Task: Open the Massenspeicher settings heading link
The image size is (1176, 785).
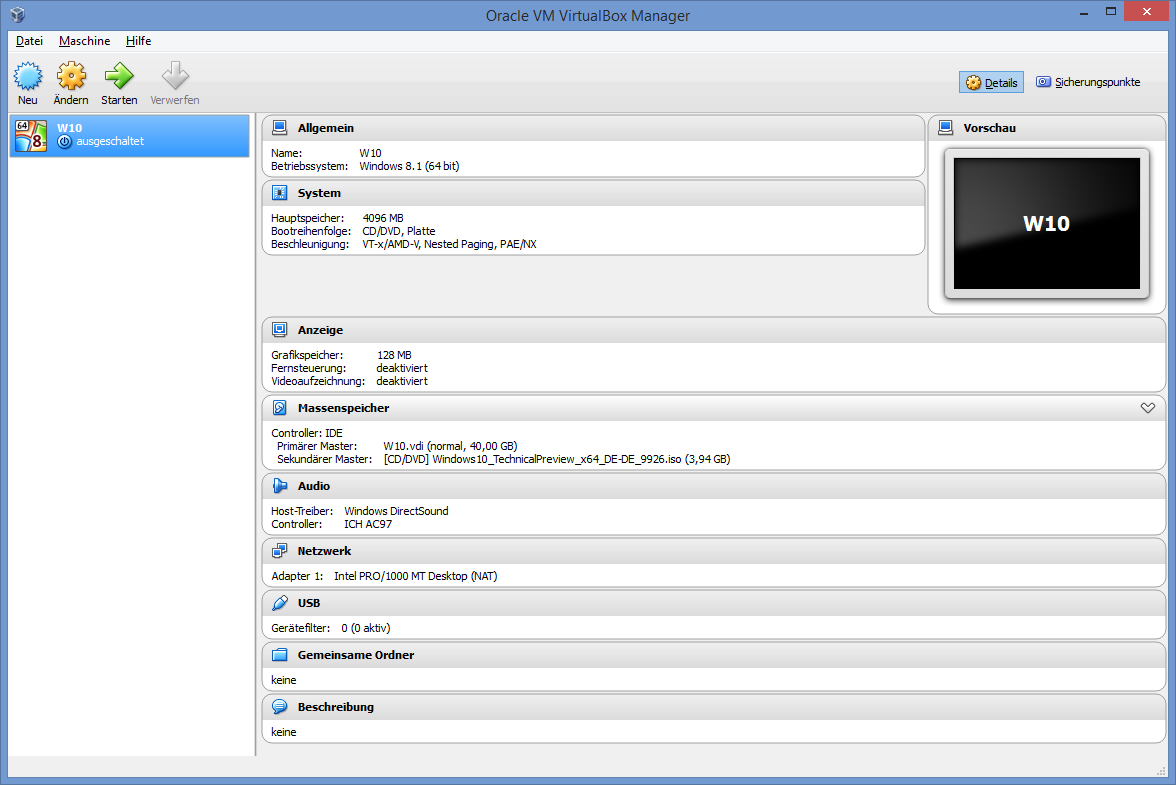Action: pos(344,409)
